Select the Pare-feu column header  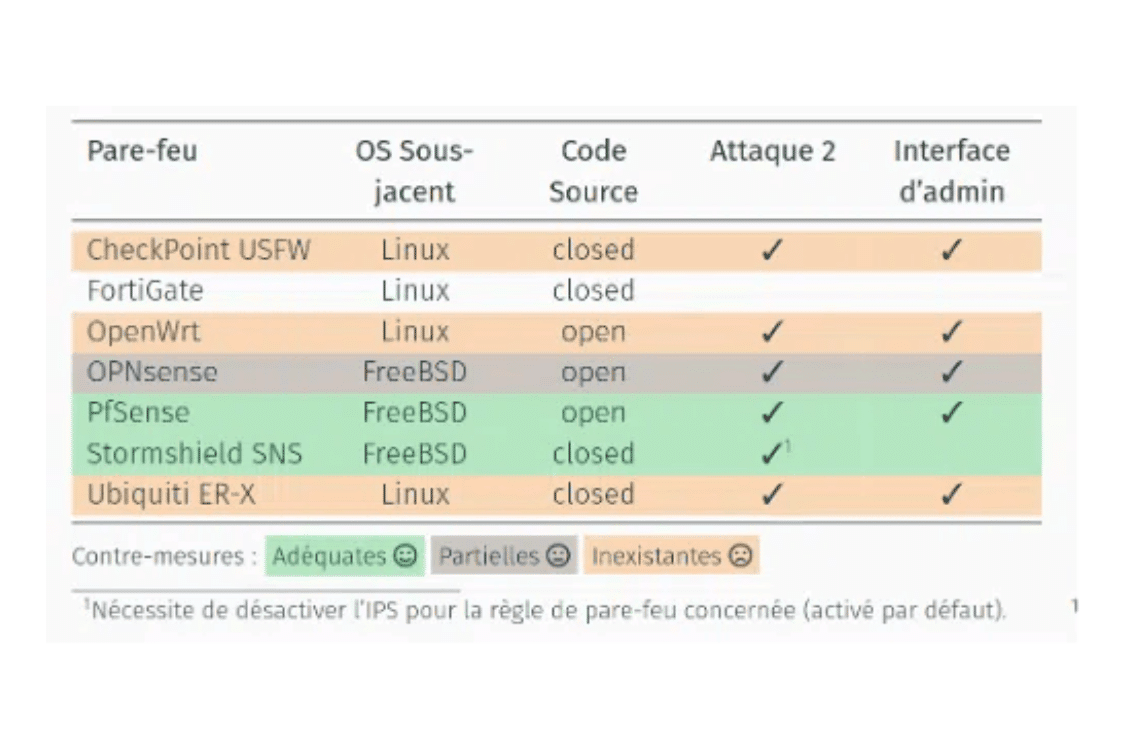coord(142,151)
